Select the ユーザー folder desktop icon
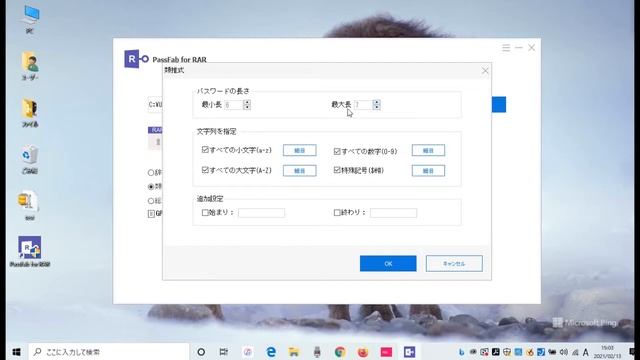 (x=30, y=65)
